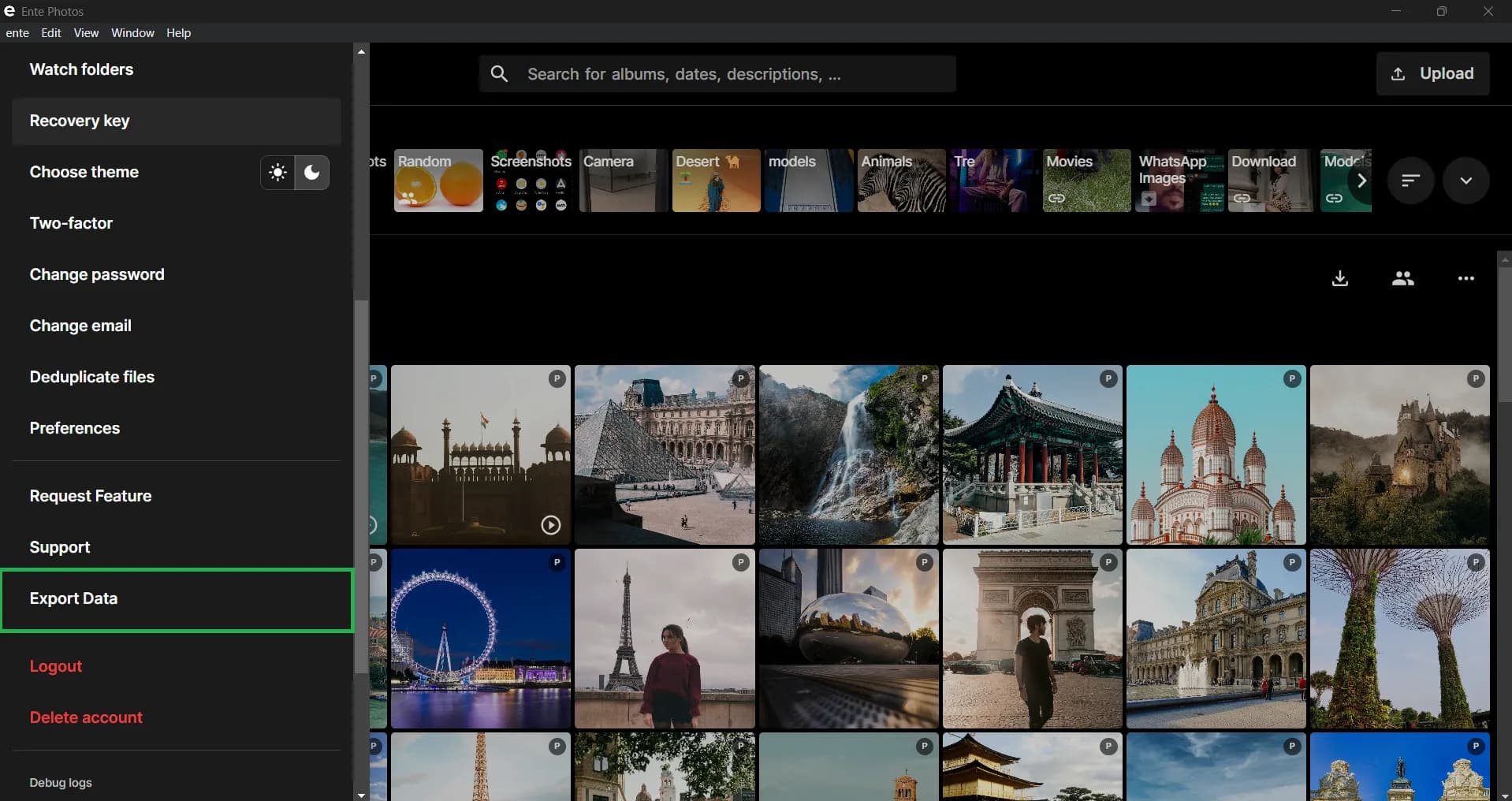Click the Ente Photos logo icon
The image size is (1512, 801).
tap(9, 10)
